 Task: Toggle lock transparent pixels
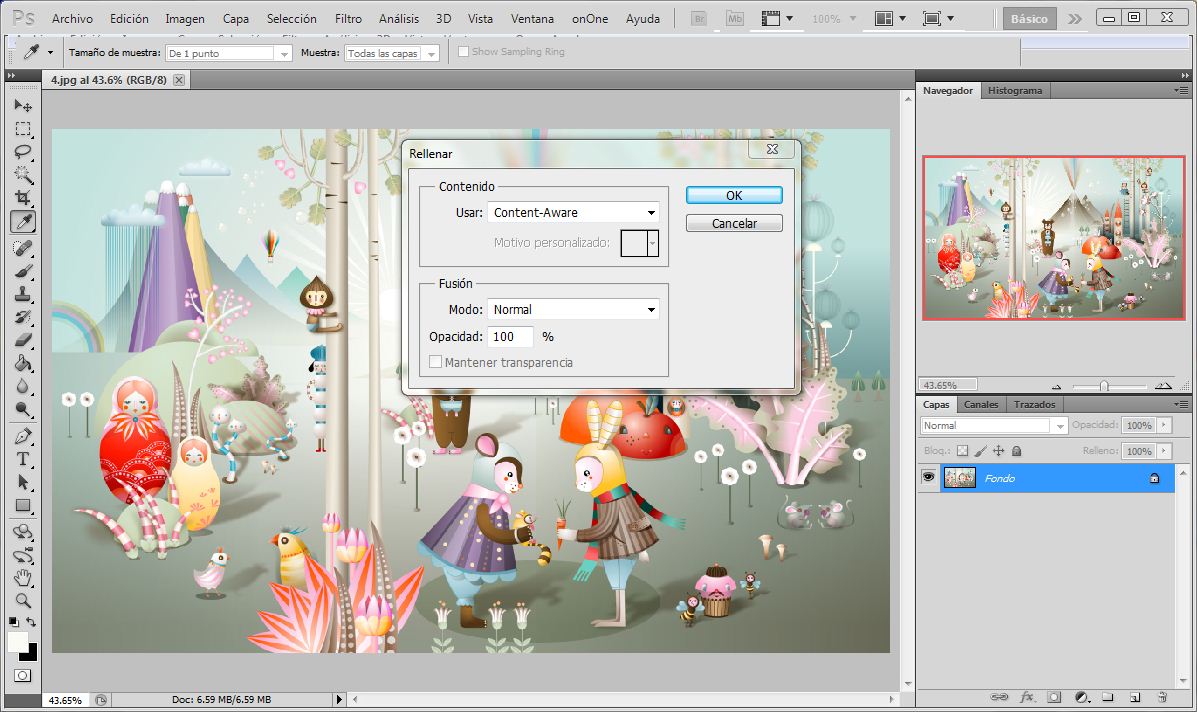963,451
